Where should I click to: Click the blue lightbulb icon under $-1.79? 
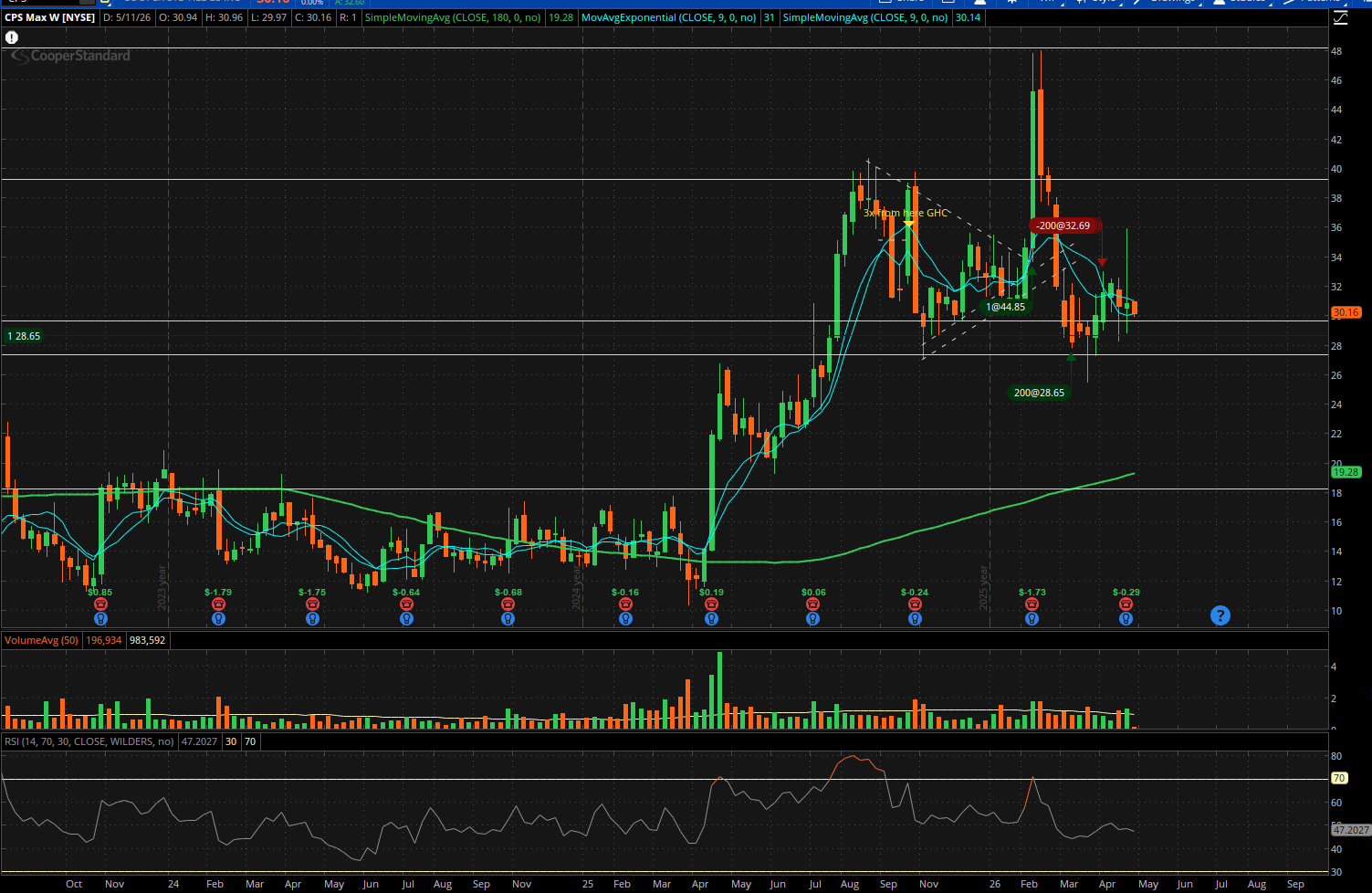[x=218, y=619]
